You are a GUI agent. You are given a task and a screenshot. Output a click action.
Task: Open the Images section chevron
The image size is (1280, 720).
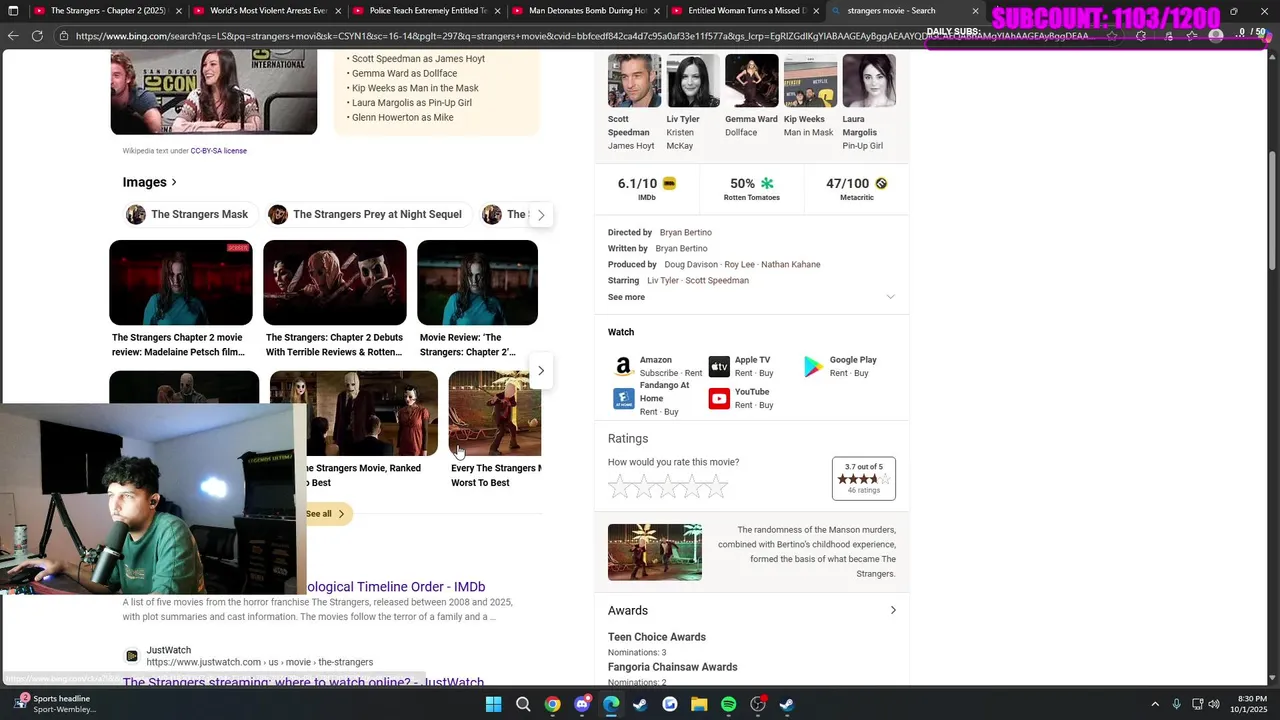click(x=174, y=182)
